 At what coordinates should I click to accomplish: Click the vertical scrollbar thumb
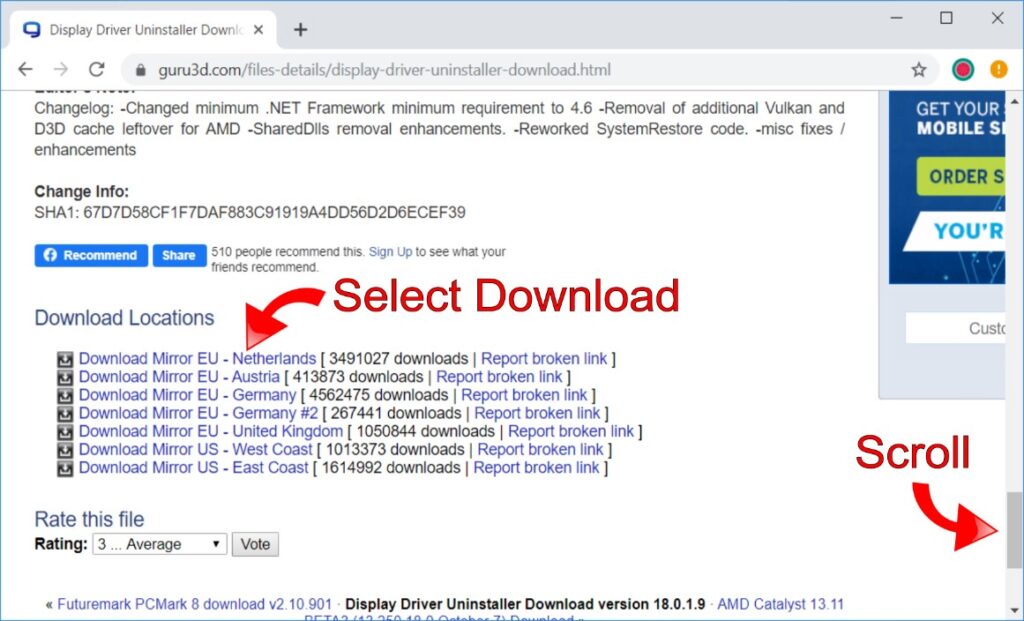point(1014,530)
